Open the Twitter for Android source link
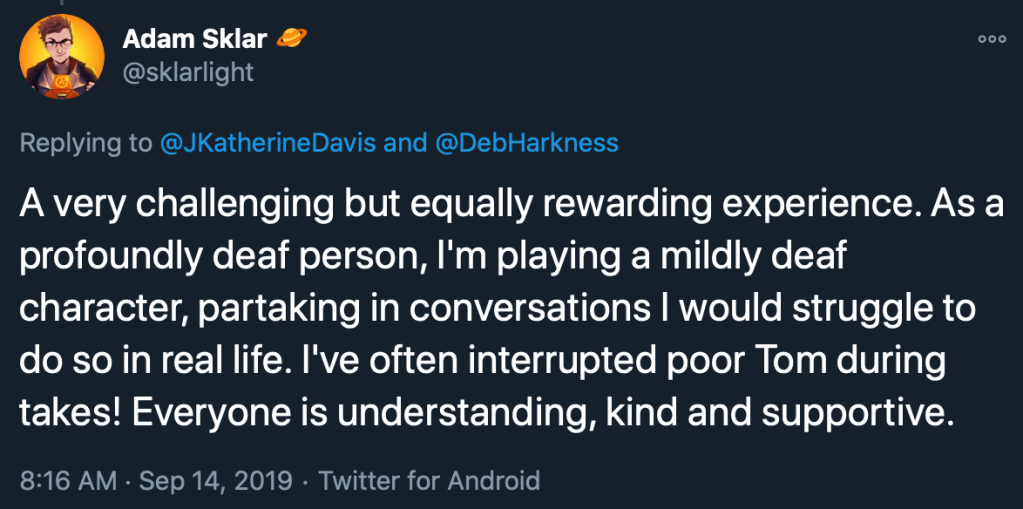1023x509 pixels. coord(429,481)
